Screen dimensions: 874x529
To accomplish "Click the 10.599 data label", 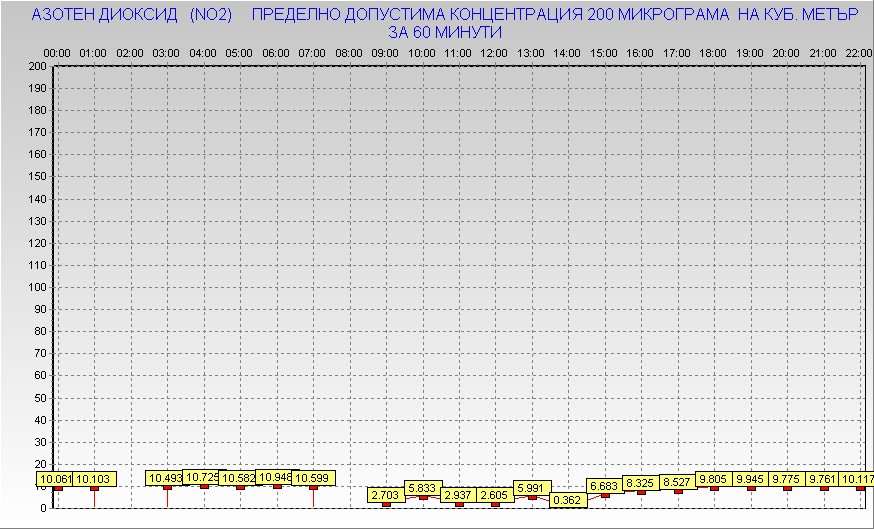I will point(312,478).
